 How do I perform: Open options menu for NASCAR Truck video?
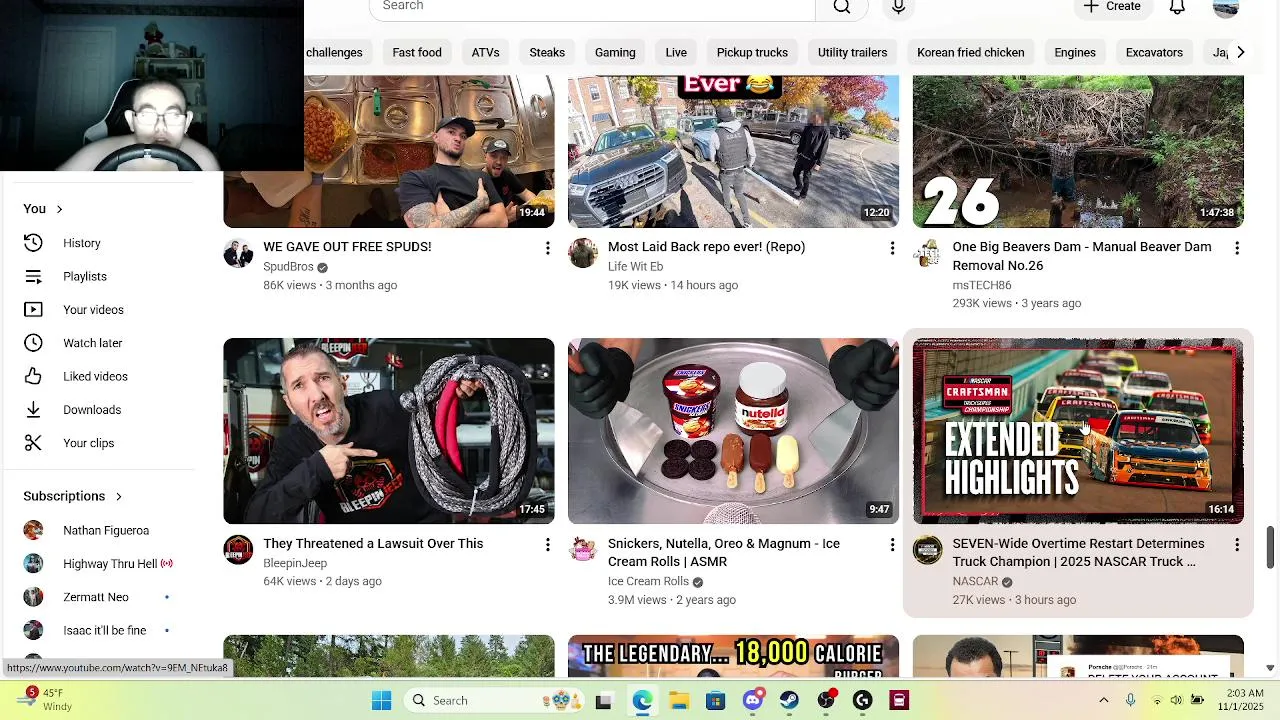pyautogui.click(x=1237, y=545)
